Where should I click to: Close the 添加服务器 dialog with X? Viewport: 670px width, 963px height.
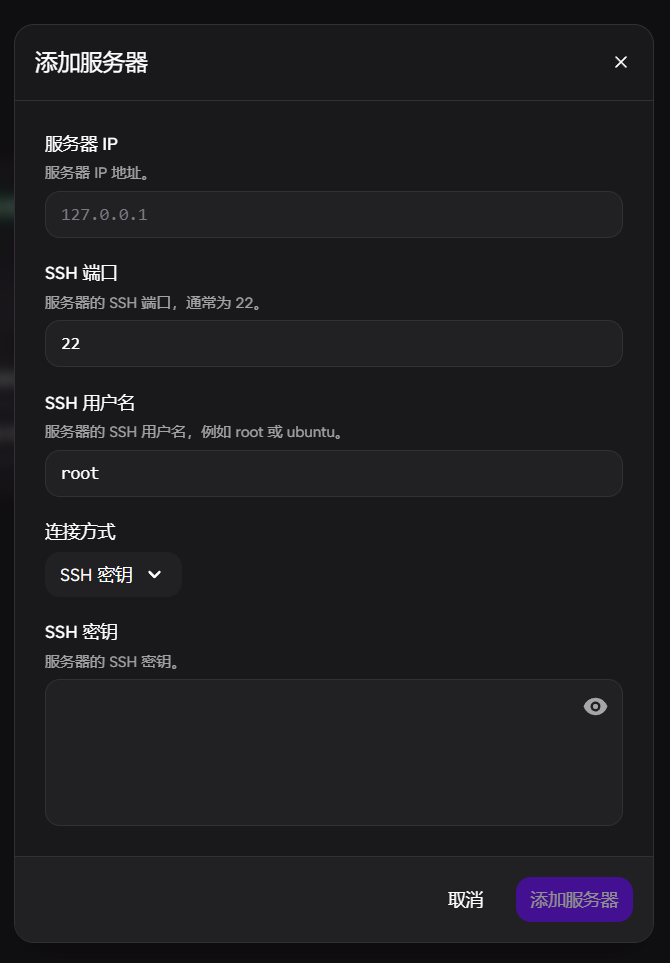(621, 62)
